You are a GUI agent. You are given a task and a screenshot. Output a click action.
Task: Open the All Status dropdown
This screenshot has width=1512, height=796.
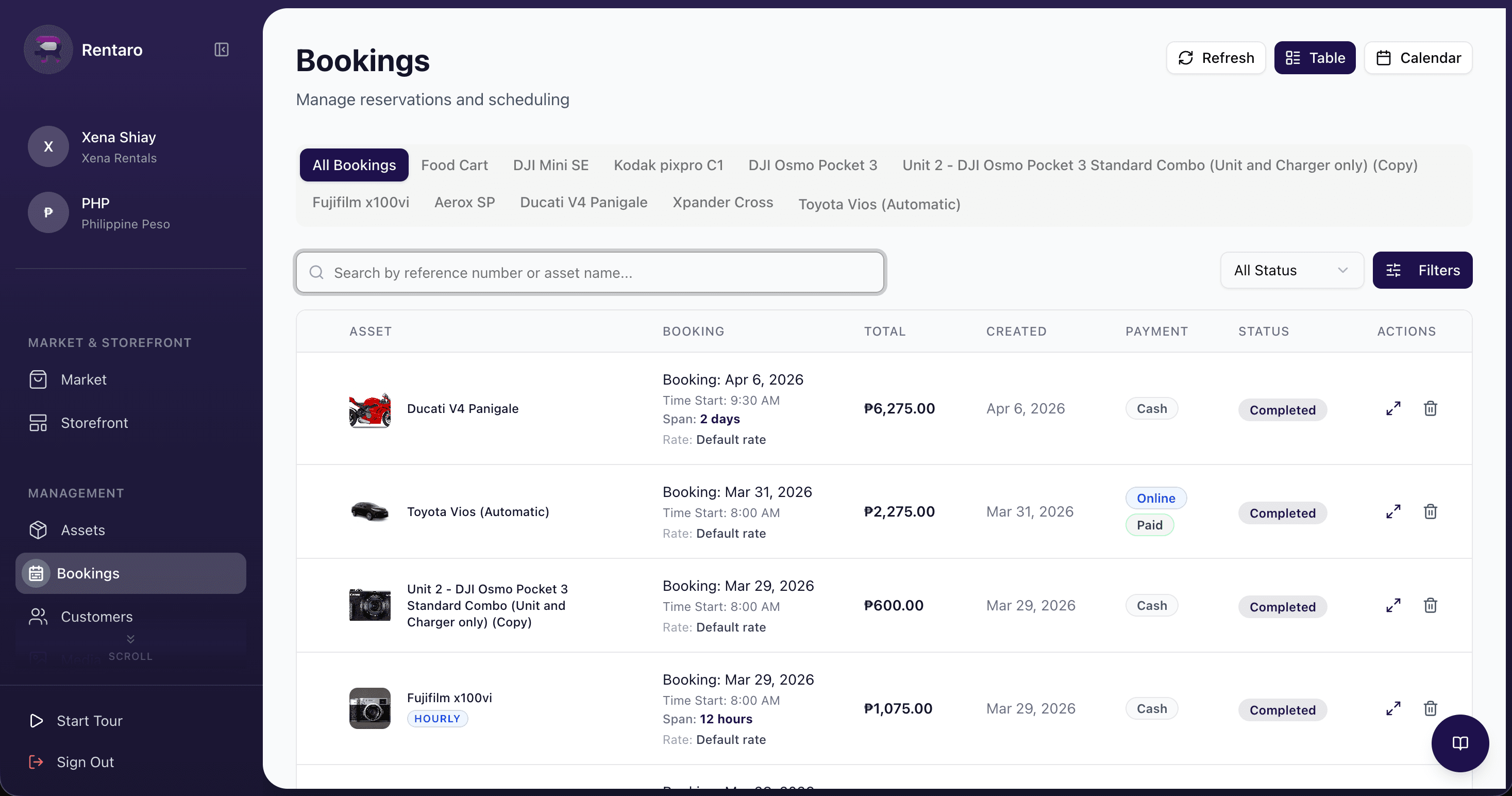pos(1292,270)
